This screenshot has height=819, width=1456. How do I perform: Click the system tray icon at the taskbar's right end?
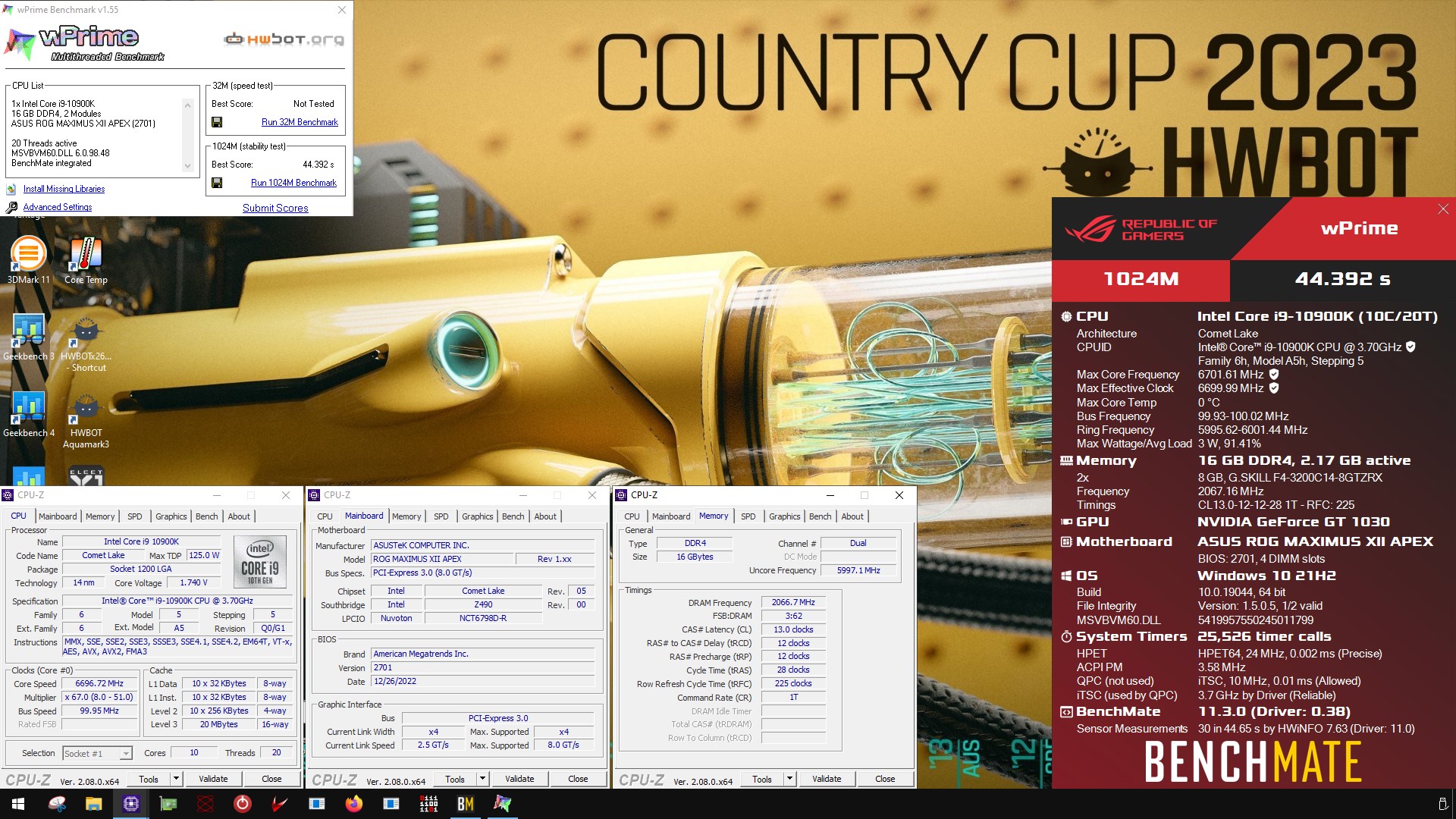pyautogui.click(x=1442, y=804)
